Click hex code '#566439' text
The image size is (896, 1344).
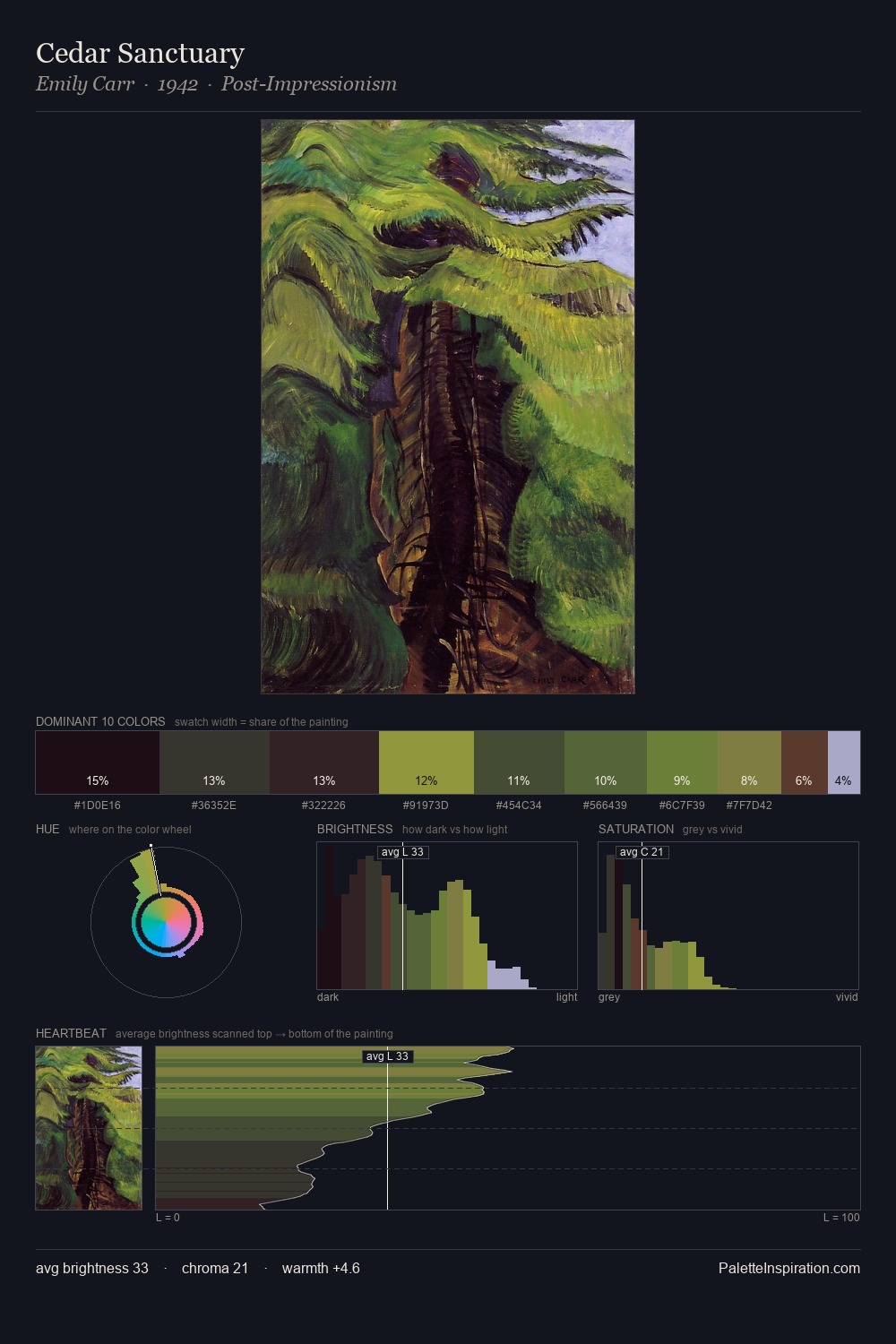(x=605, y=805)
